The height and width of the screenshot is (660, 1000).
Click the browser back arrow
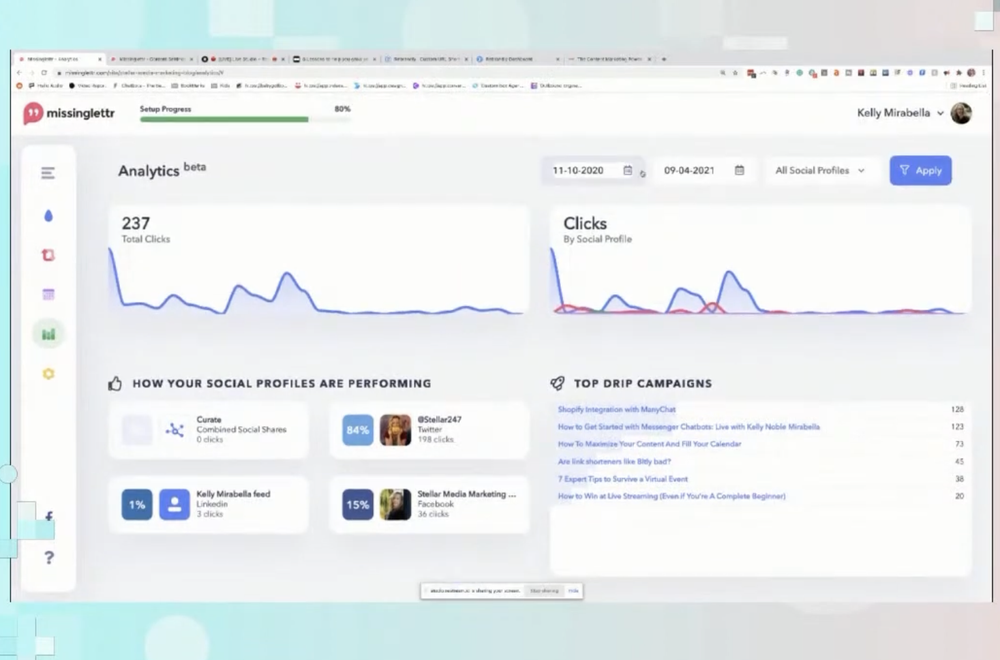click(x=19, y=73)
